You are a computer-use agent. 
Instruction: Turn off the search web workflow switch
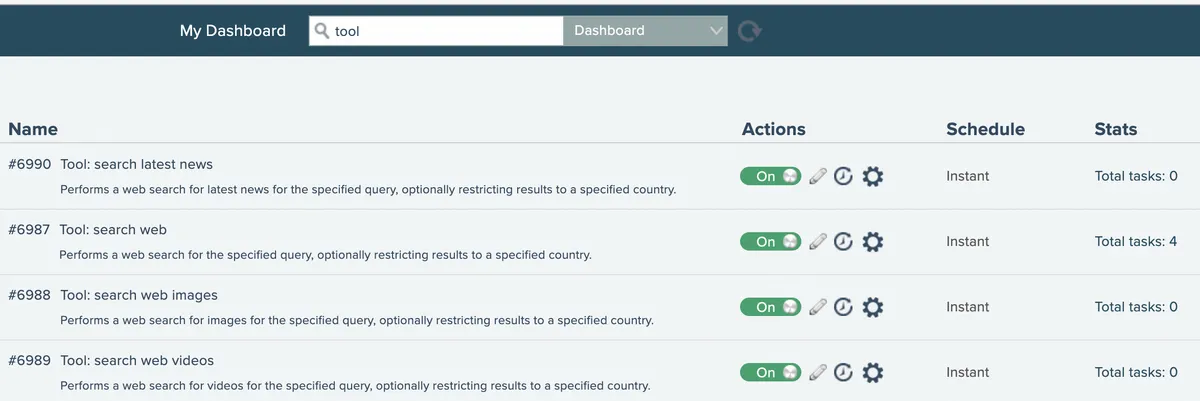[x=770, y=242]
